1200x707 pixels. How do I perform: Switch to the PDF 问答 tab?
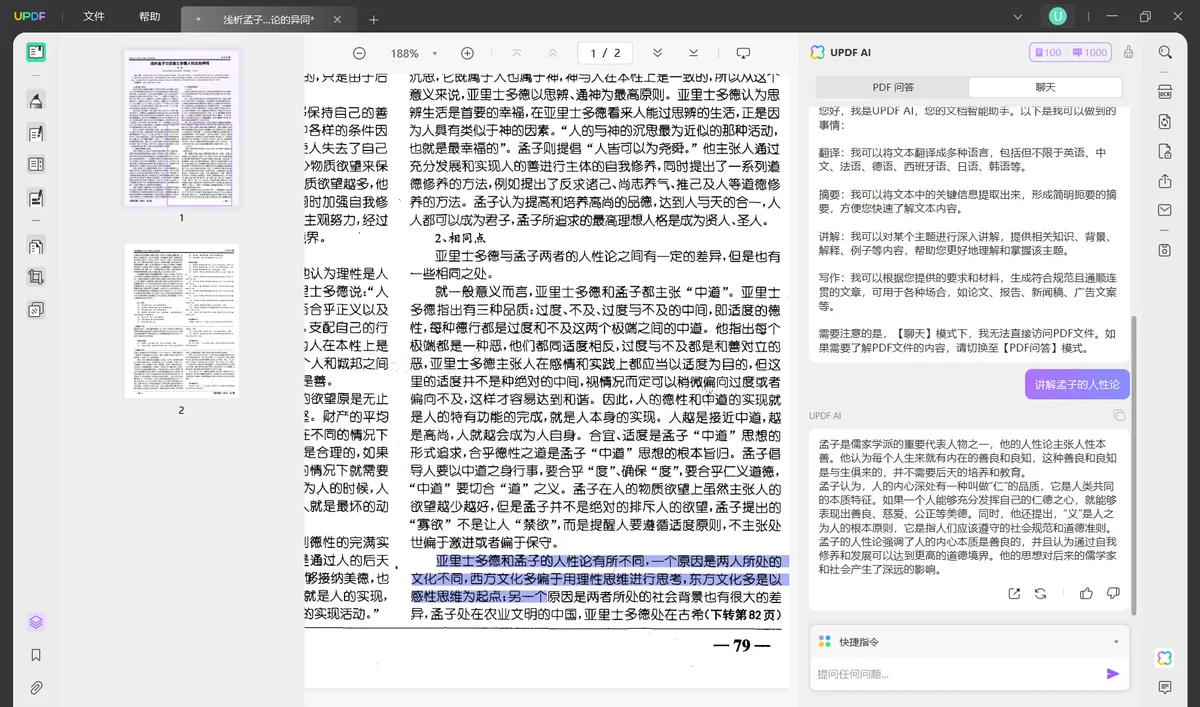892,87
